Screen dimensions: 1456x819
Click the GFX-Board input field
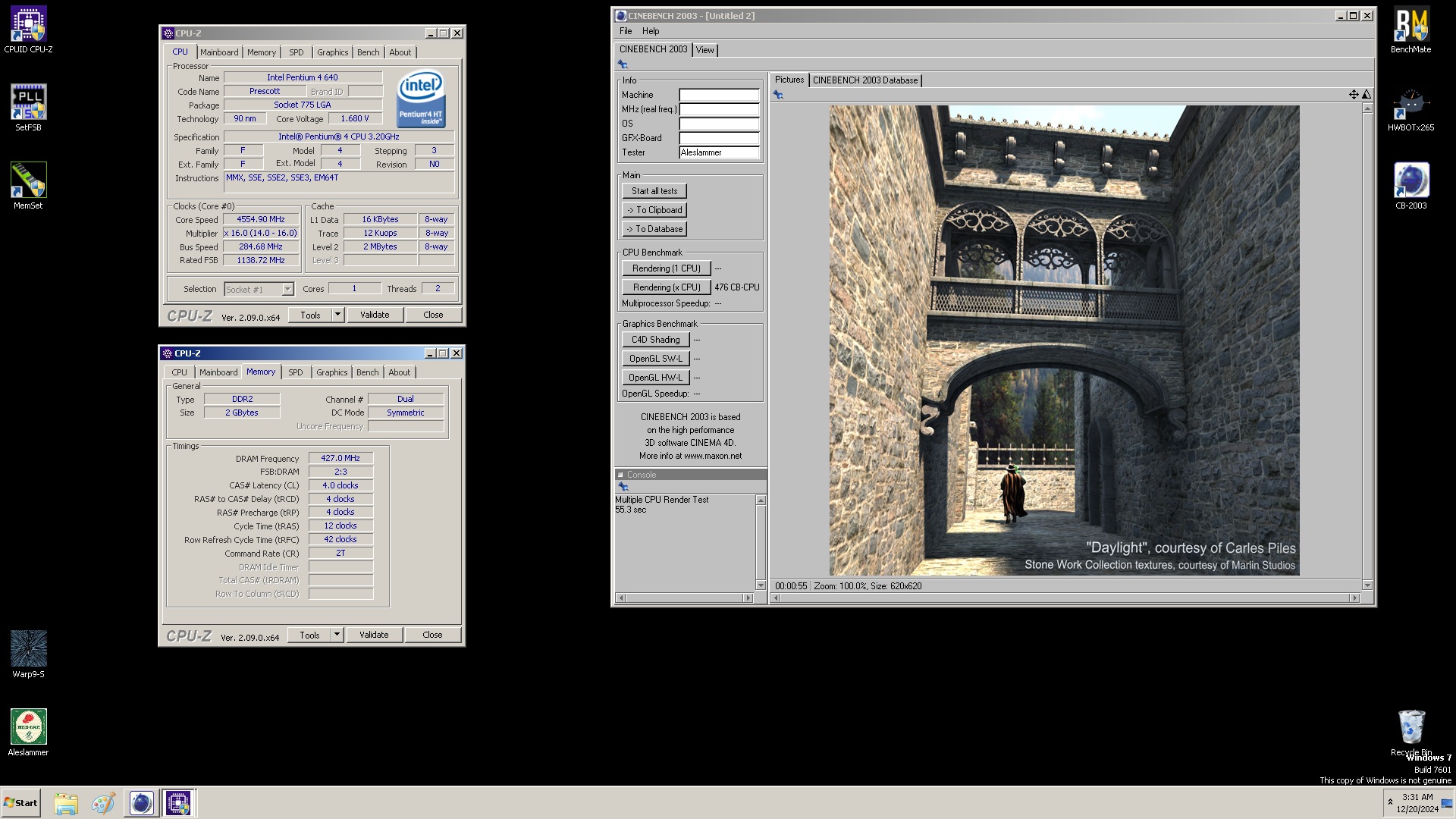pyautogui.click(x=719, y=139)
